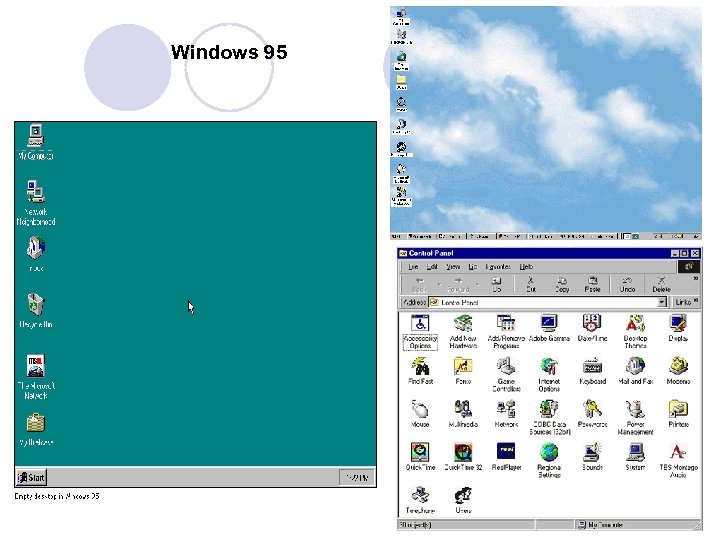Click the Forward toolbar button

(458, 285)
